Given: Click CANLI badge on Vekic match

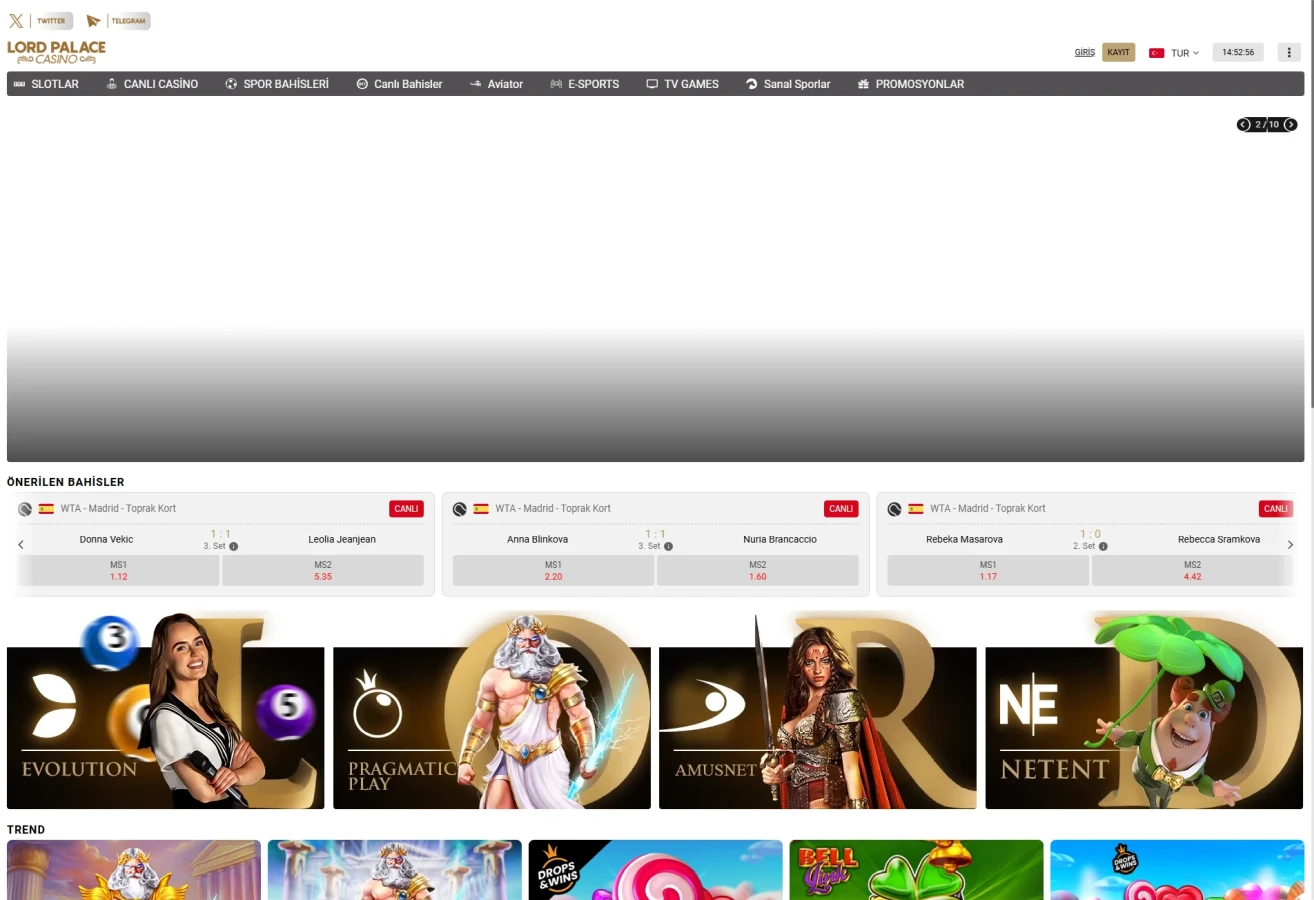Looking at the screenshot, I should (x=406, y=509).
